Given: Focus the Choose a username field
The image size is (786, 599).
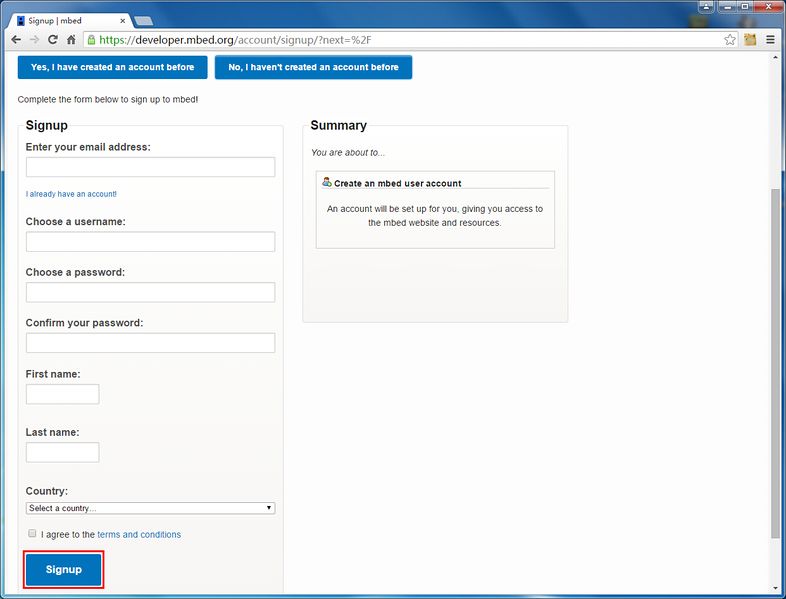Looking at the screenshot, I should (150, 242).
